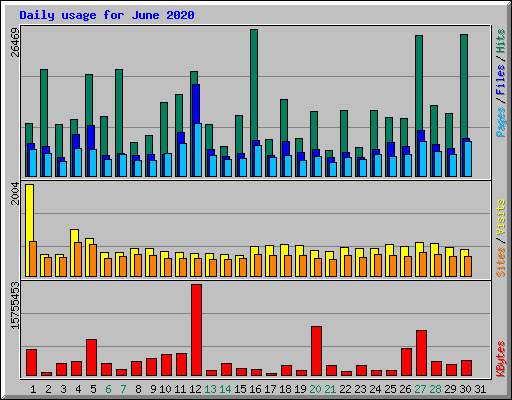Click day label 31 on the x-axis
Viewport: 512px width, 400px height.
[x=480, y=389]
